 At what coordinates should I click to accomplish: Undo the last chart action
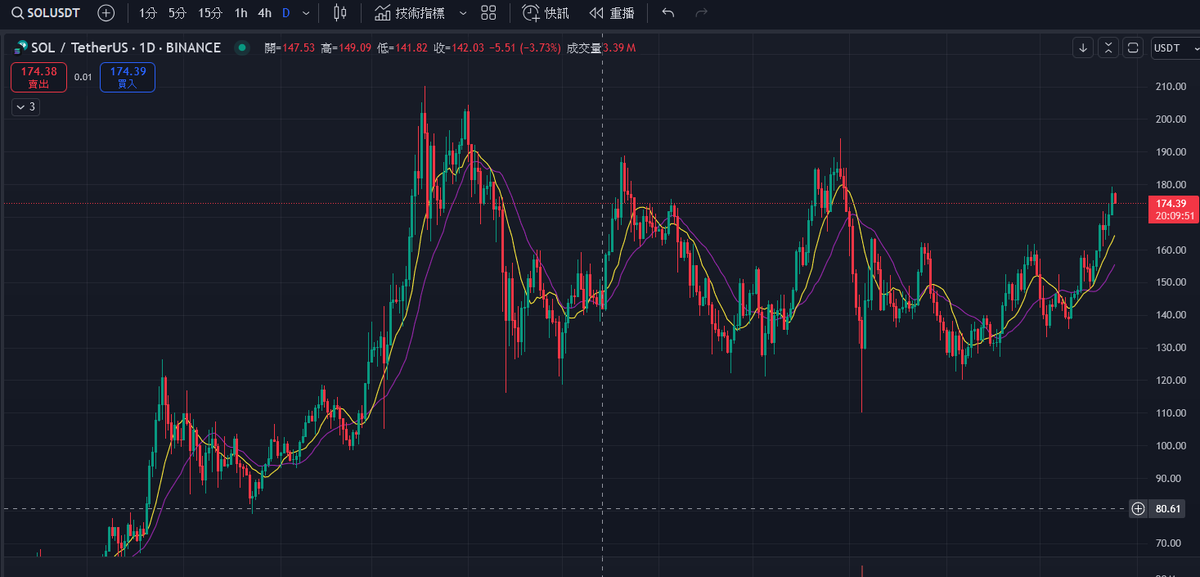[x=668, y=13]
